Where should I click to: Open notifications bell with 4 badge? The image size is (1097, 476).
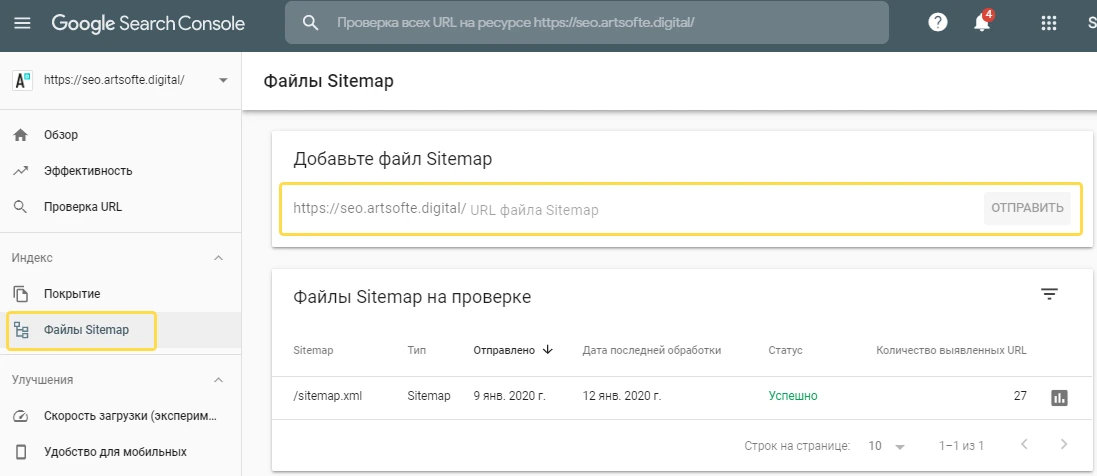pos(982,22)
